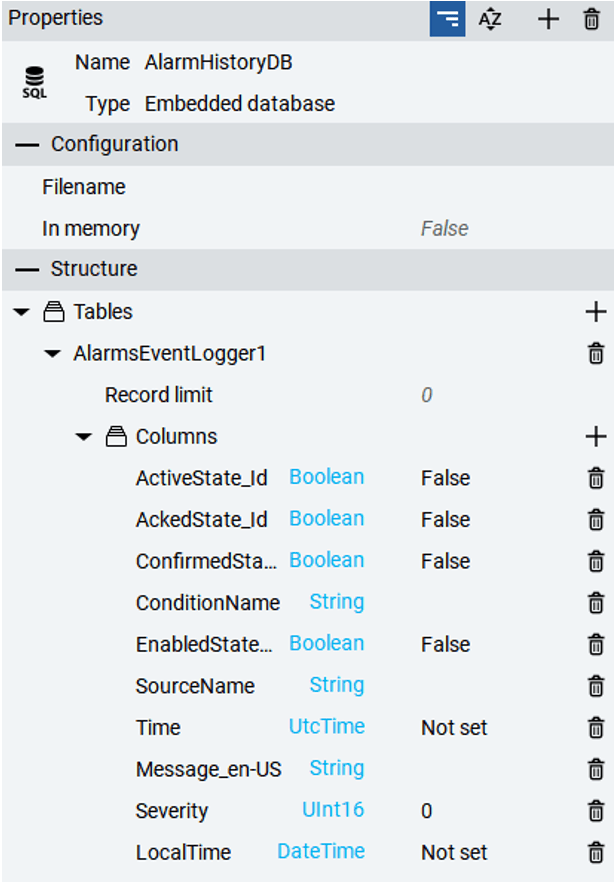This screenshot has width=614, height=883.
Task: Add a new column with Columns plus
Action: (x=595, y=436)
